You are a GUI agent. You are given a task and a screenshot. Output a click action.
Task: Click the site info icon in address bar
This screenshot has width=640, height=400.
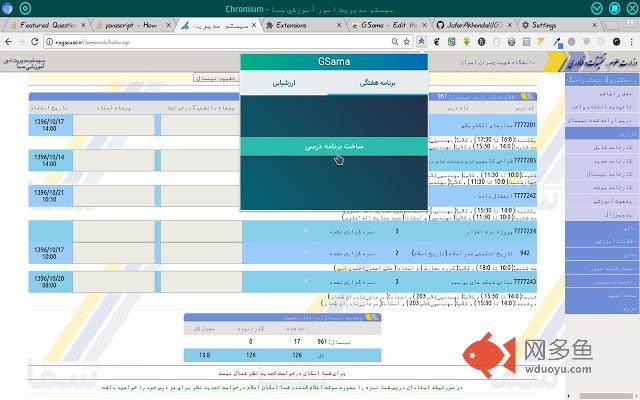pos(49,42)
